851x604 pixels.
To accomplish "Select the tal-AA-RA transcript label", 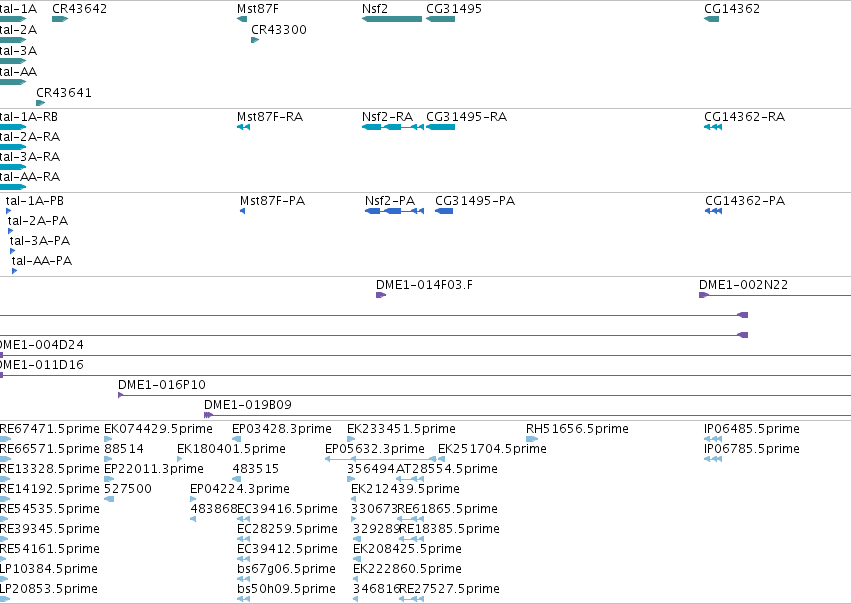I will (x=30, y=177).
